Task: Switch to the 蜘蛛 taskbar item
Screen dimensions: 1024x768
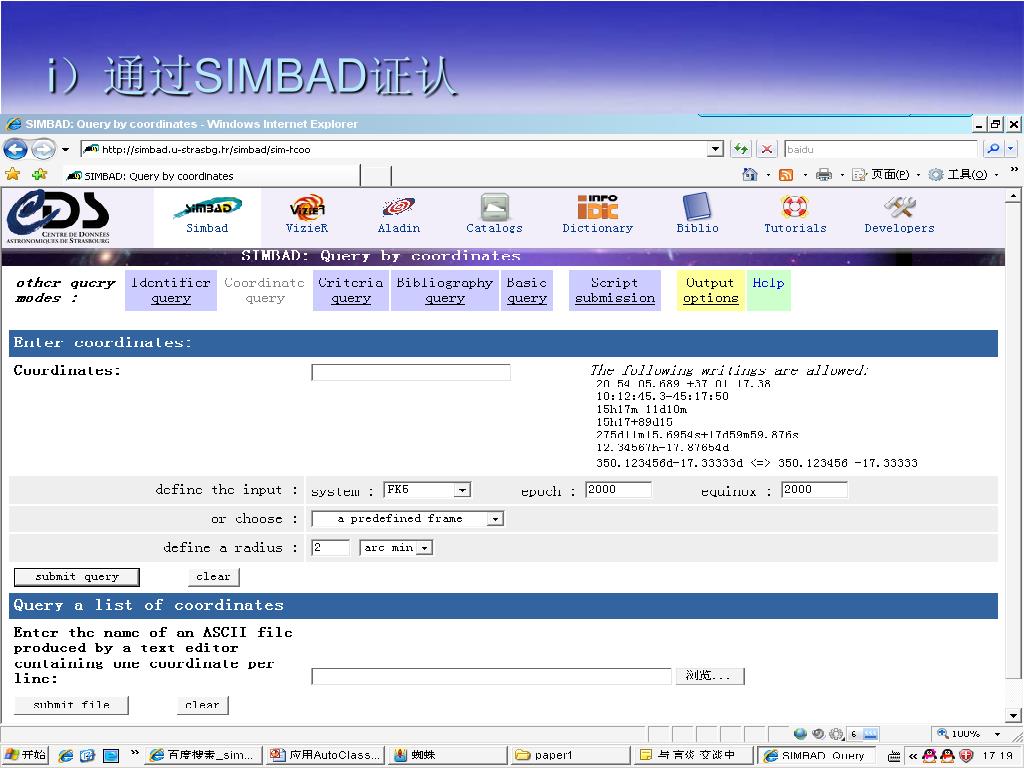Action: click(x=447, y=756)
